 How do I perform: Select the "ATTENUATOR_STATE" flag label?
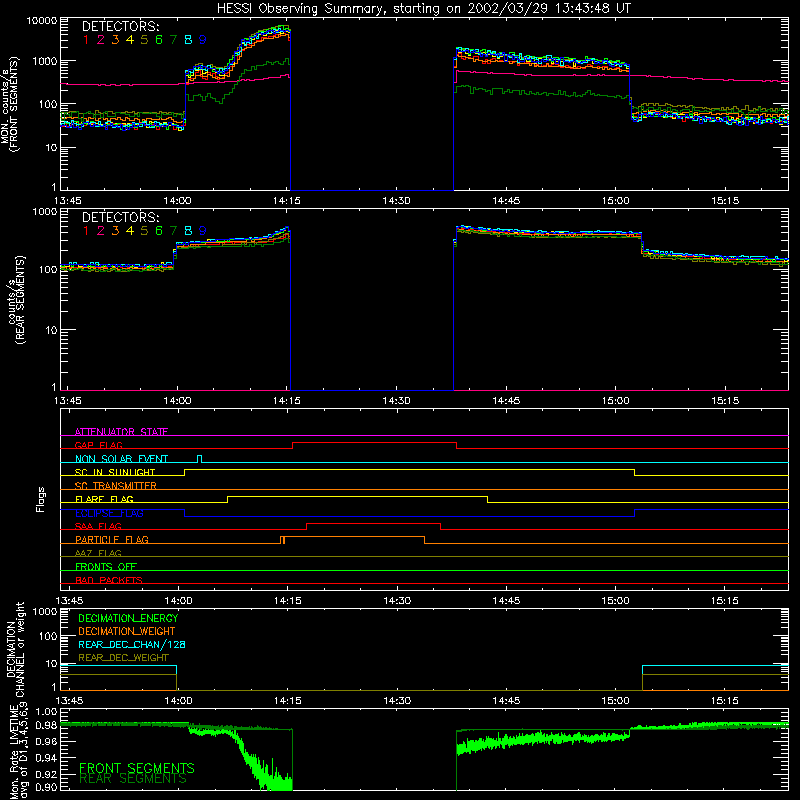tap(121, 432)
